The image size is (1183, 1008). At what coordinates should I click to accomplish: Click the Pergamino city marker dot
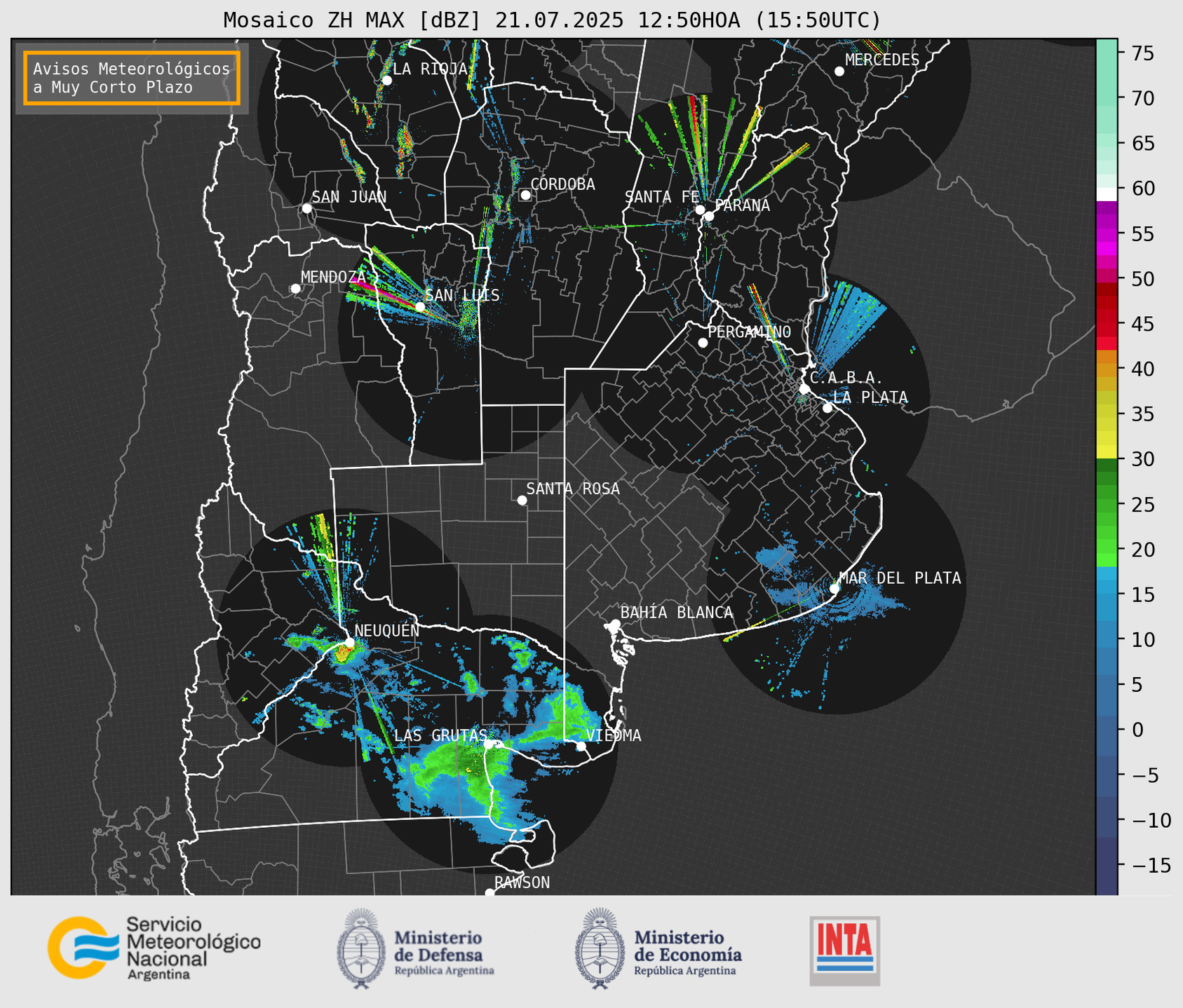point(703,343)
